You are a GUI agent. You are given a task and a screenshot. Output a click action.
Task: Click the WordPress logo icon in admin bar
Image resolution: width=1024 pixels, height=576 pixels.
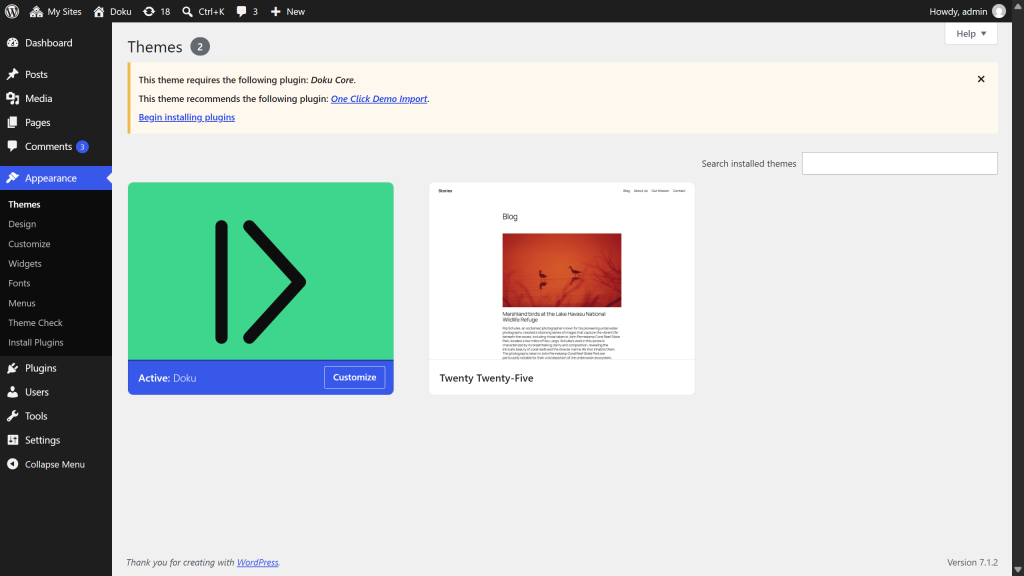[x=12, y=11]
